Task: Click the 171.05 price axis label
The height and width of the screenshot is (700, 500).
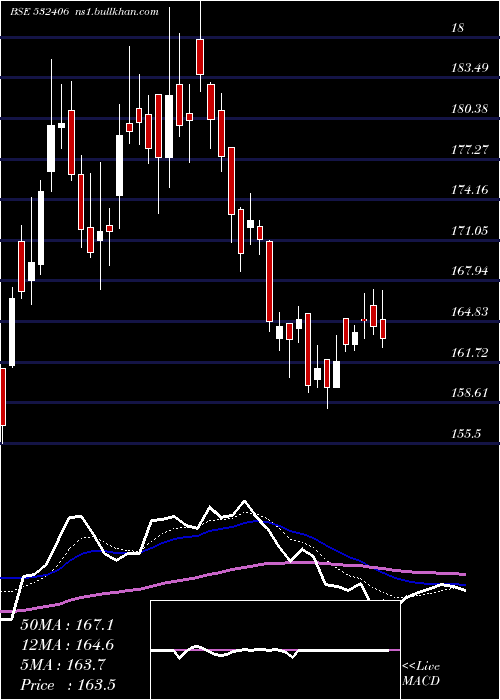Action: click(x=470, y=231)
